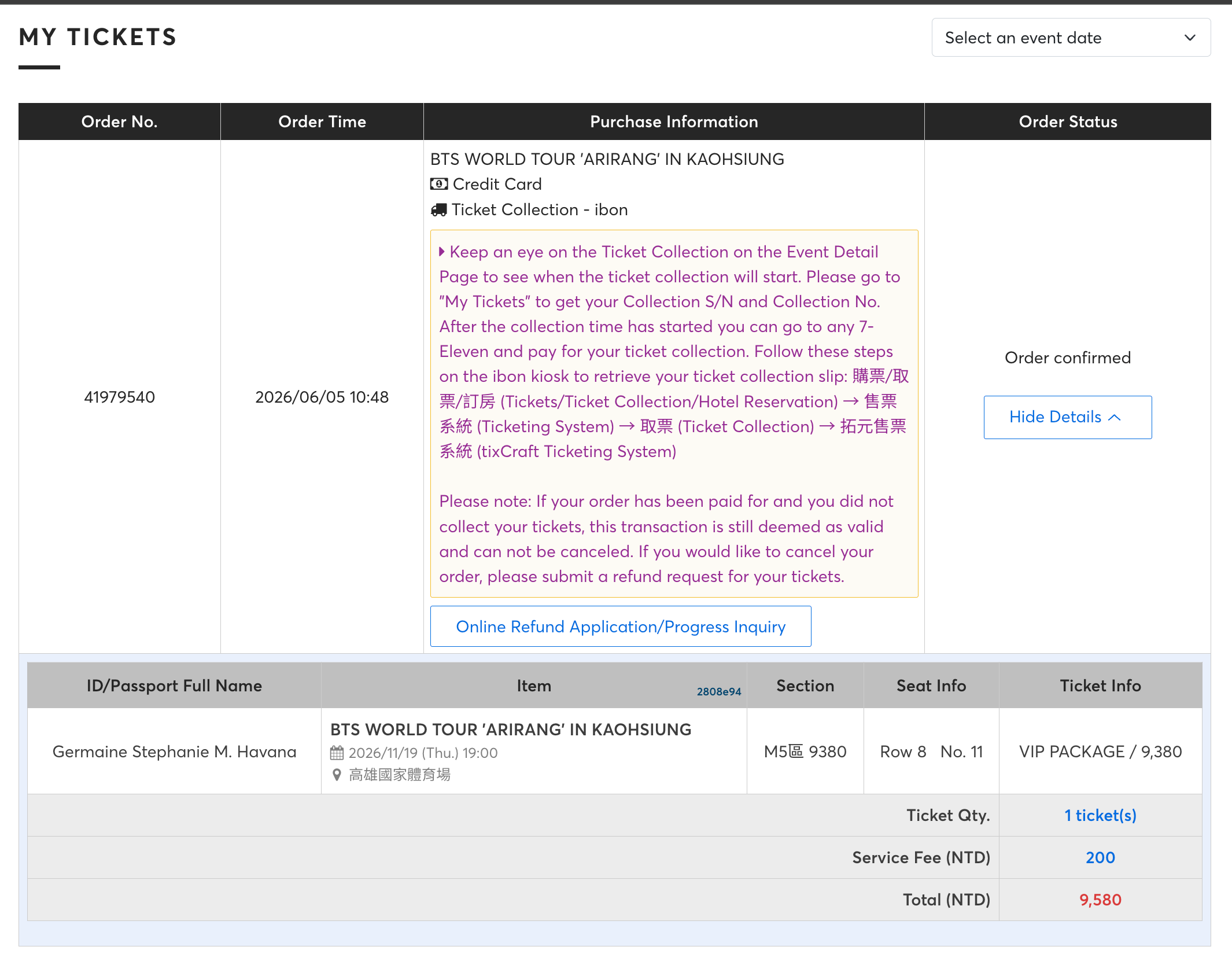Click the total amount 9,580
The image size is (1232, 965).
1100,900
